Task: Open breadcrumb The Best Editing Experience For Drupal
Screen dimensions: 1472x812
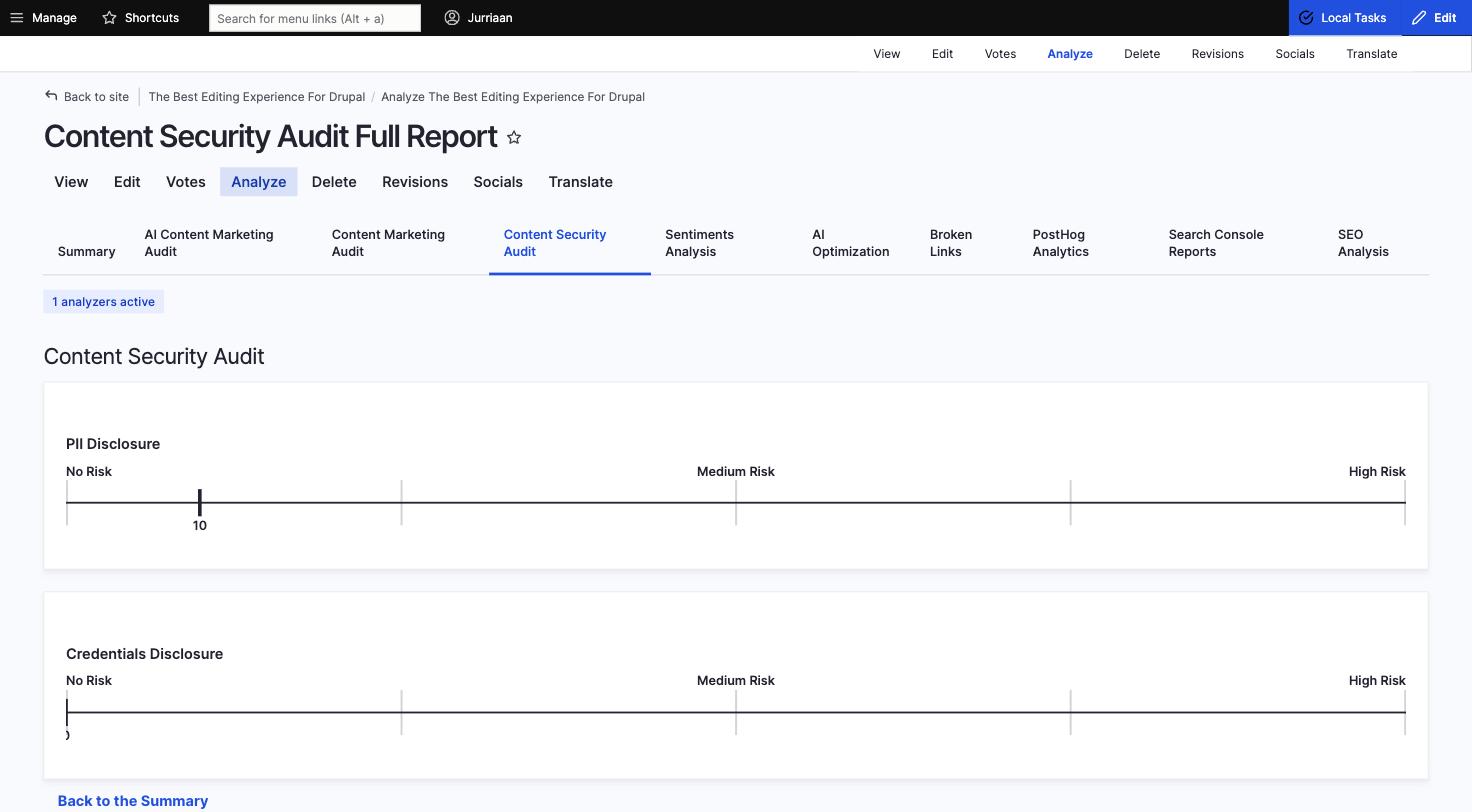Action: click(x=257, y=97)
